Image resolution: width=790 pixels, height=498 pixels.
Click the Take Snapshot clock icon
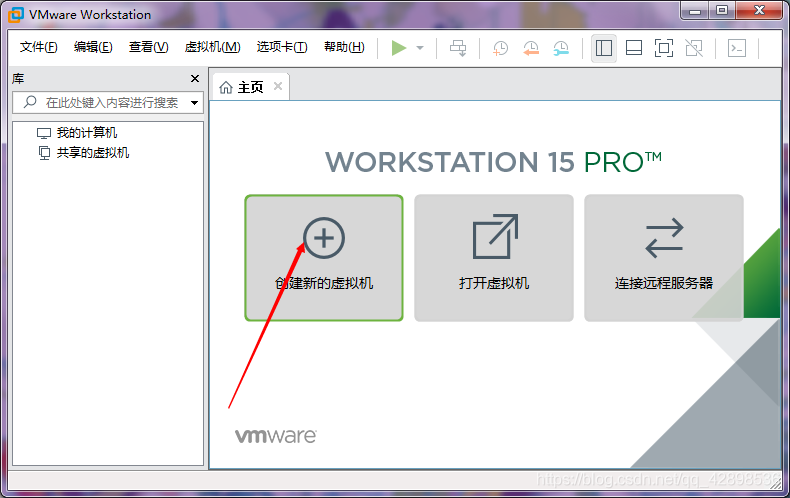(x=500, y=48)
